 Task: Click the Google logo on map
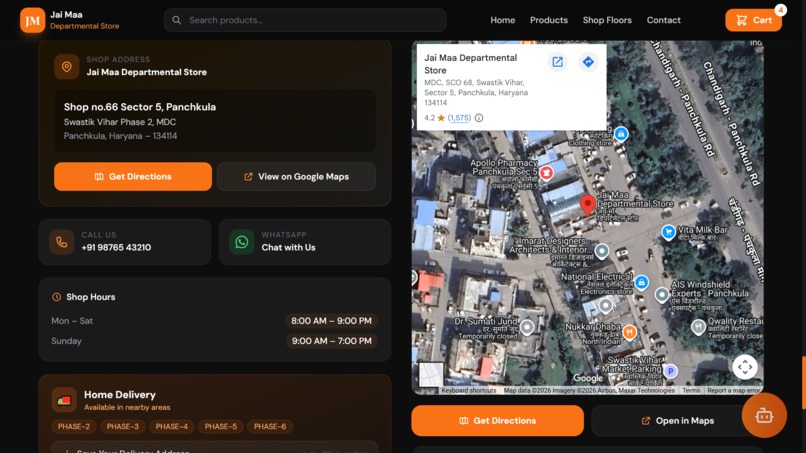point(588,378)
